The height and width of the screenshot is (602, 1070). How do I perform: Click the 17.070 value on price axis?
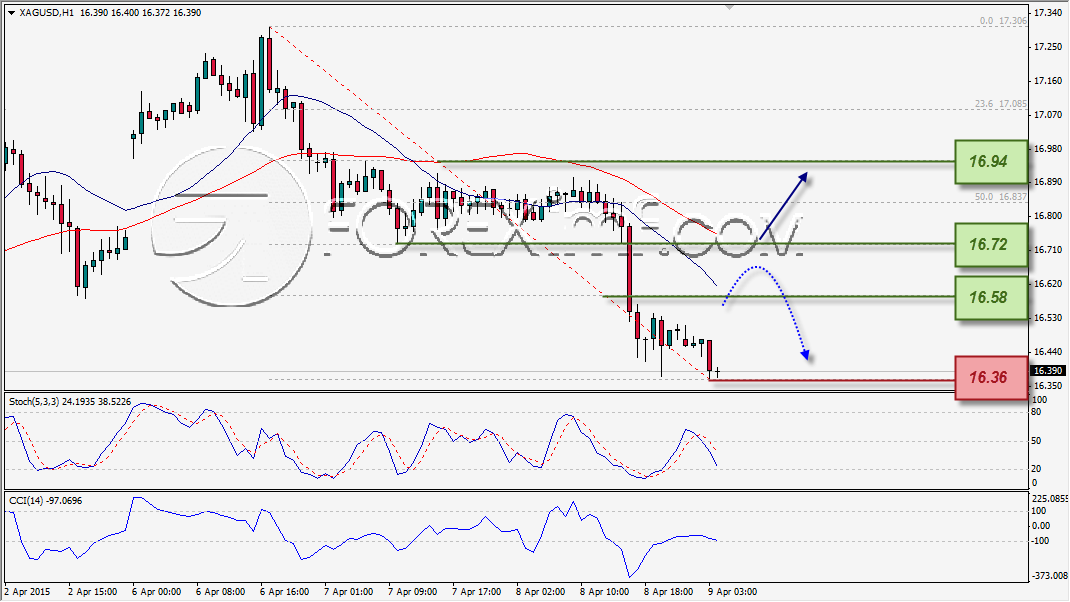[1048, 115]
